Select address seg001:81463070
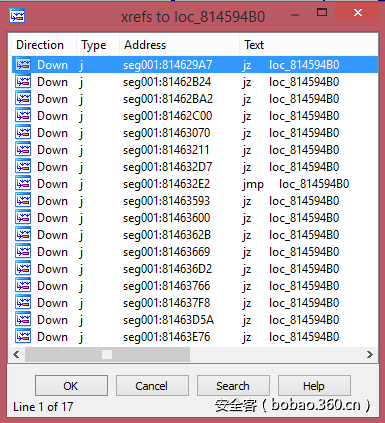This screenshot has height=423, width=385. 167,133
